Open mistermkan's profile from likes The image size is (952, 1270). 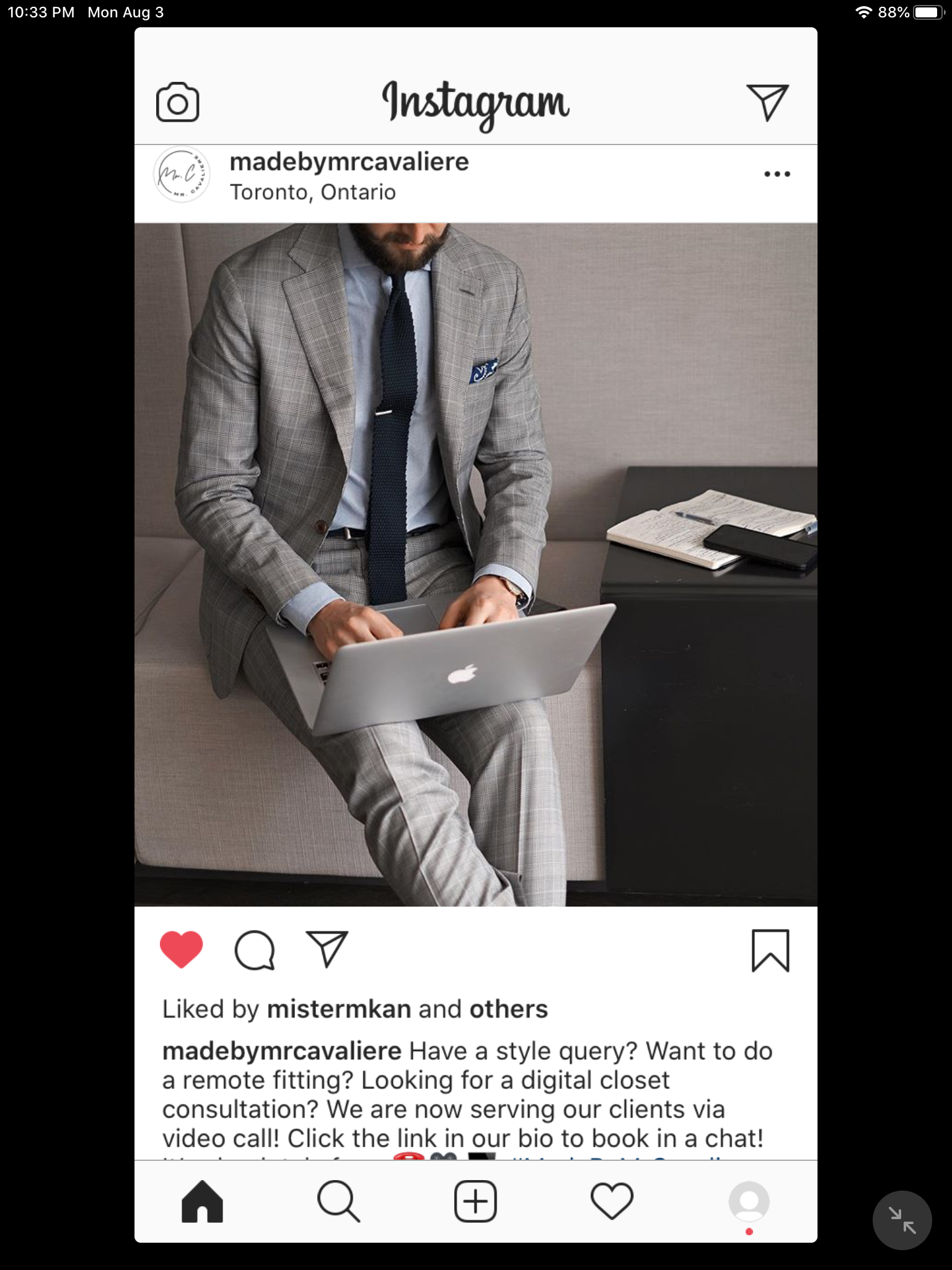[338, 1009]
